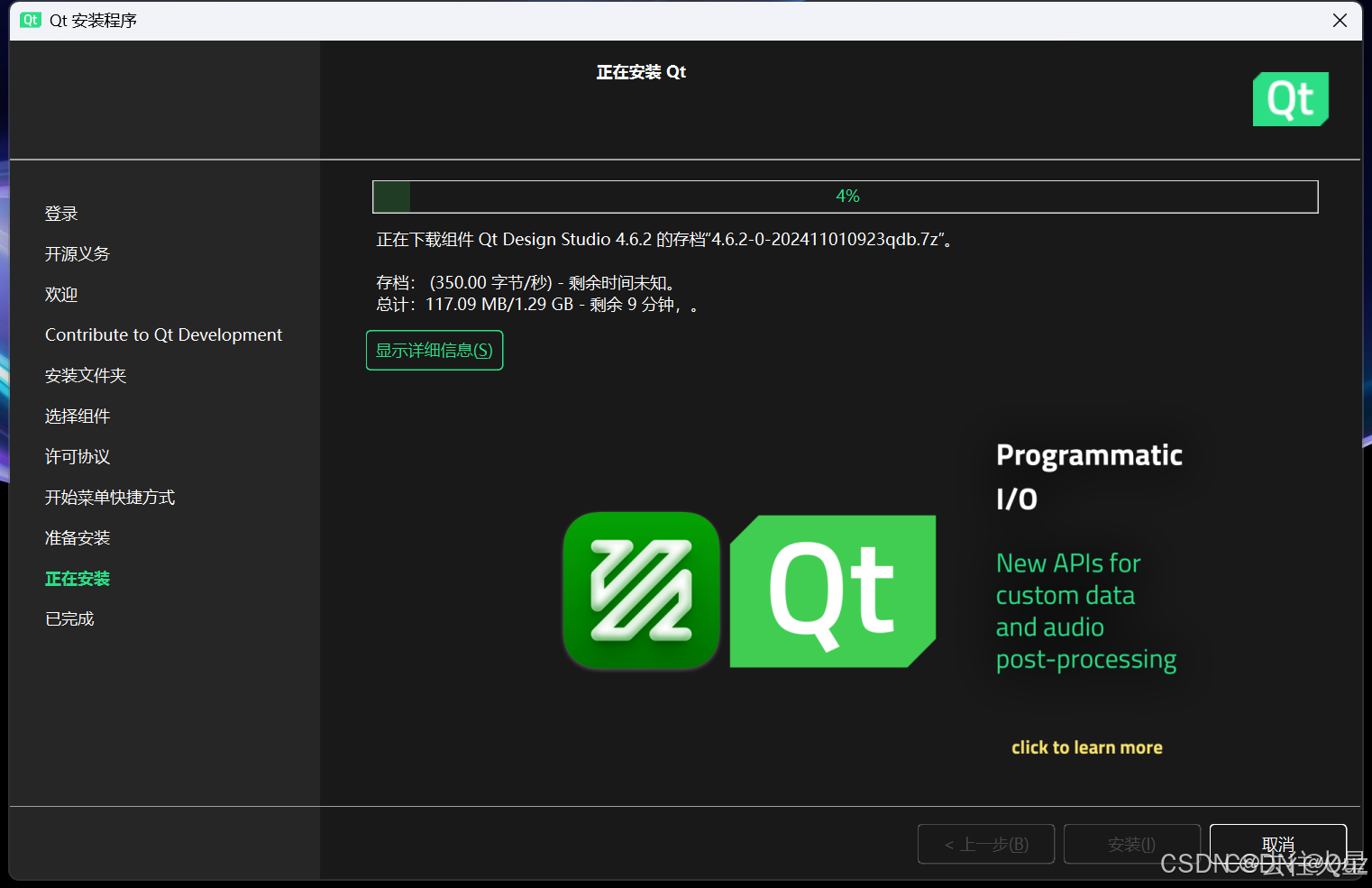Image resolution: width=1372 pixels, height=888 pixels.
Task: Show detailed information with 显示详细信息(S)
Action: pos(434,350)
